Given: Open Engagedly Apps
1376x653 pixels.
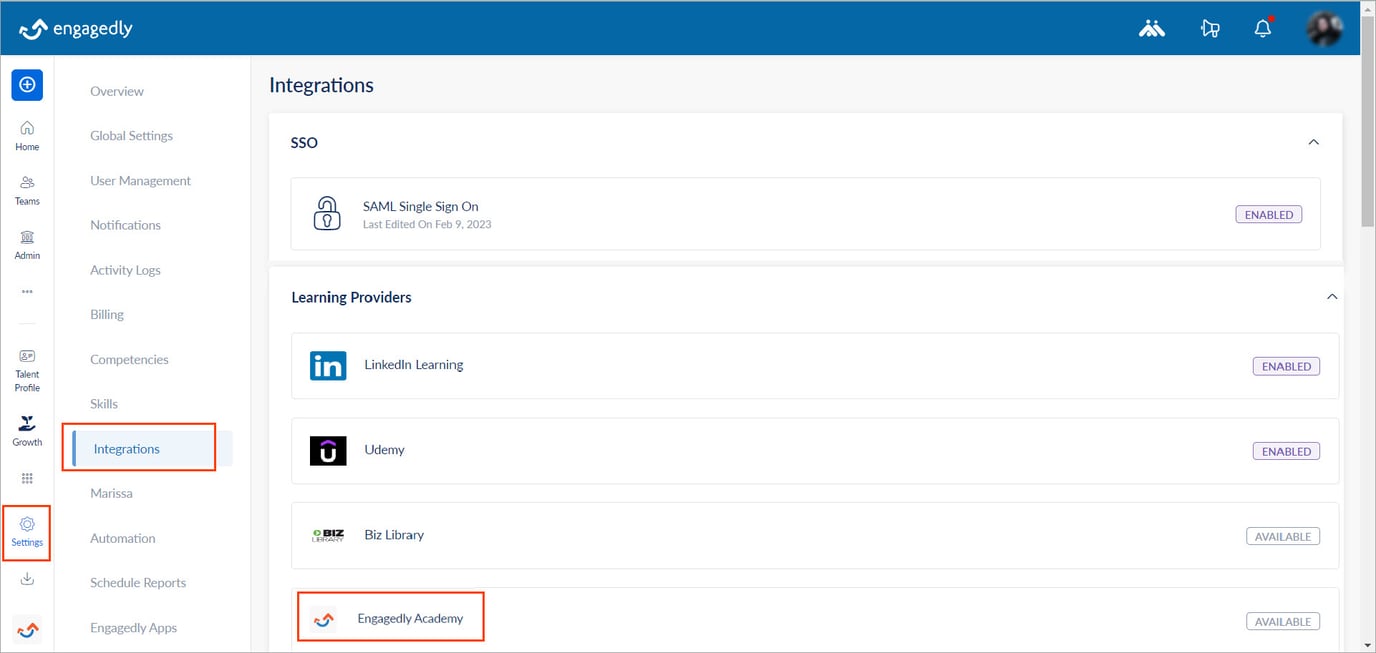Looking at the screenshot, I should 133,628.
